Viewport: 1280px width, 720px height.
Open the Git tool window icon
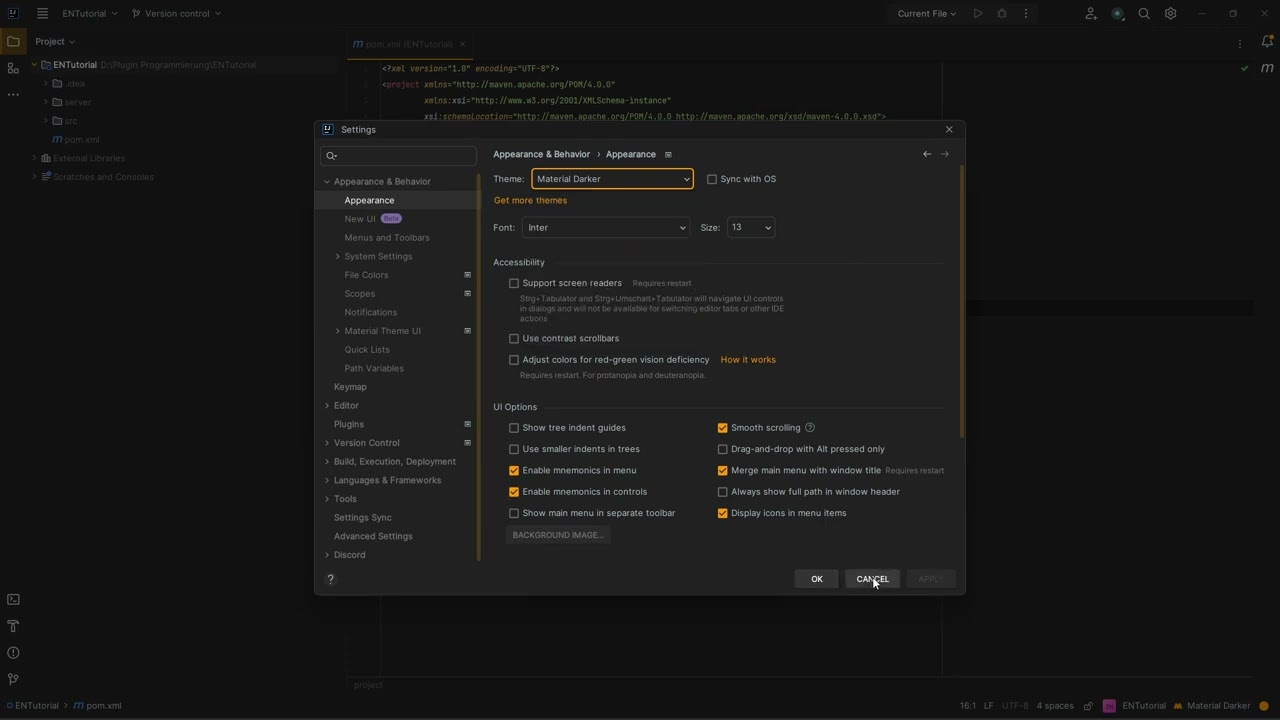tap(13, 679)
